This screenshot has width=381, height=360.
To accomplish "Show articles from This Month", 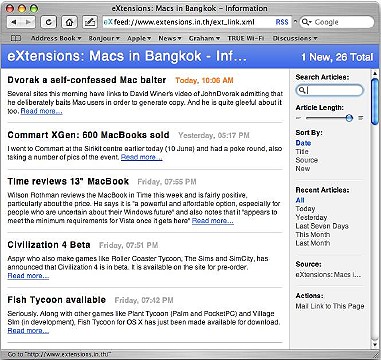I will click(313, 235).
